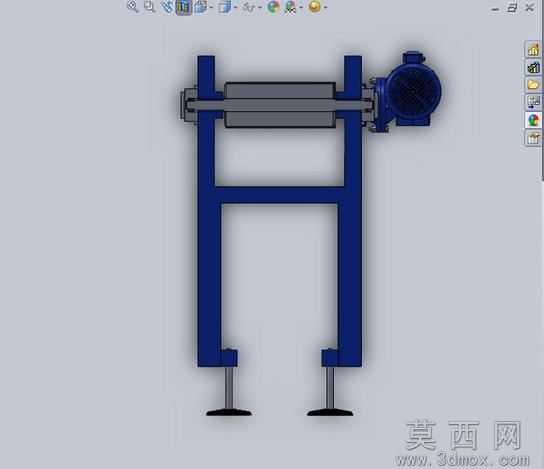The height and width of the screenshot is (469, 544).
Task: Open the Custom Properties task pane tab
Action: pos(533,138)
